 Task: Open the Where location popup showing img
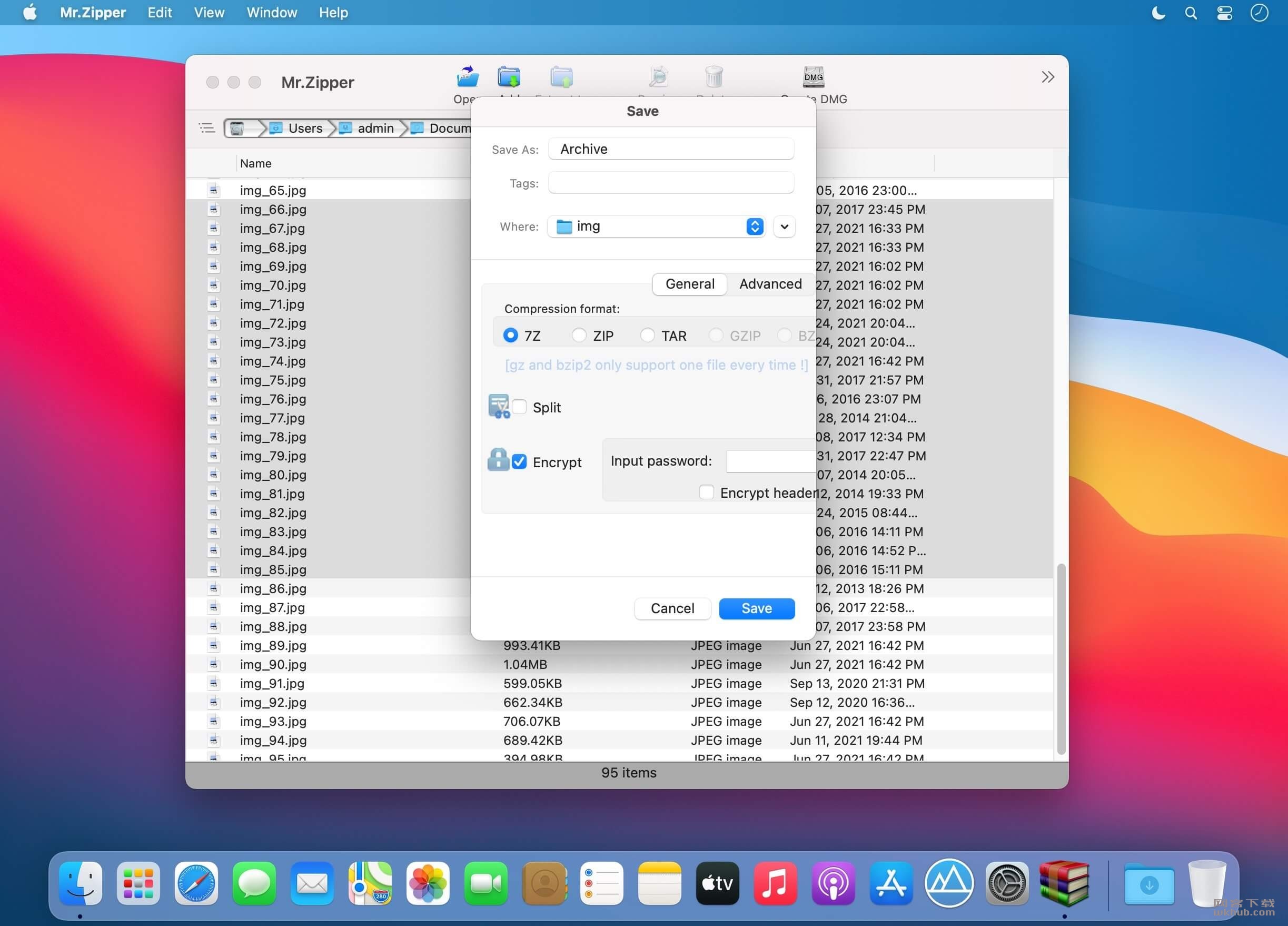click(656, 226)
